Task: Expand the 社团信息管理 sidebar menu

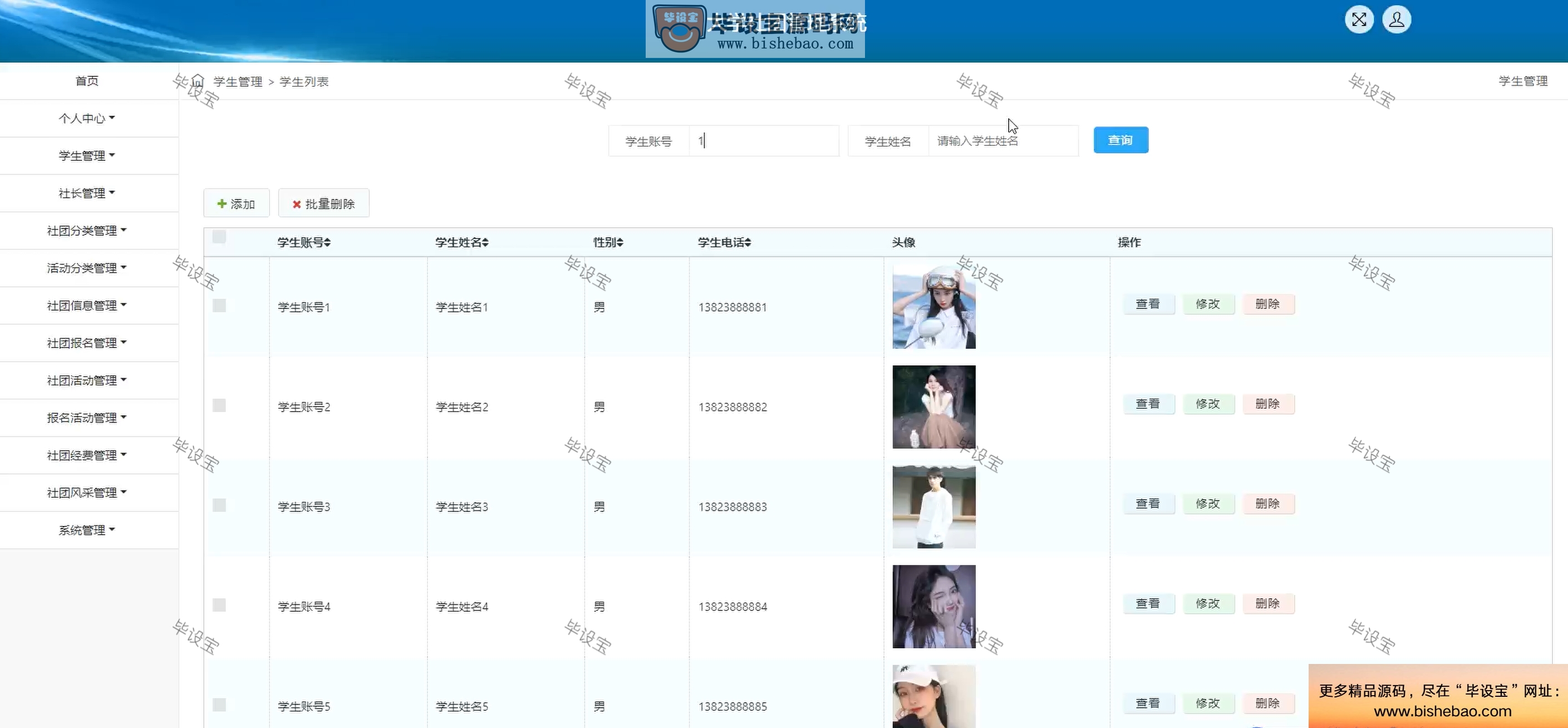Action: coord(89,305)
